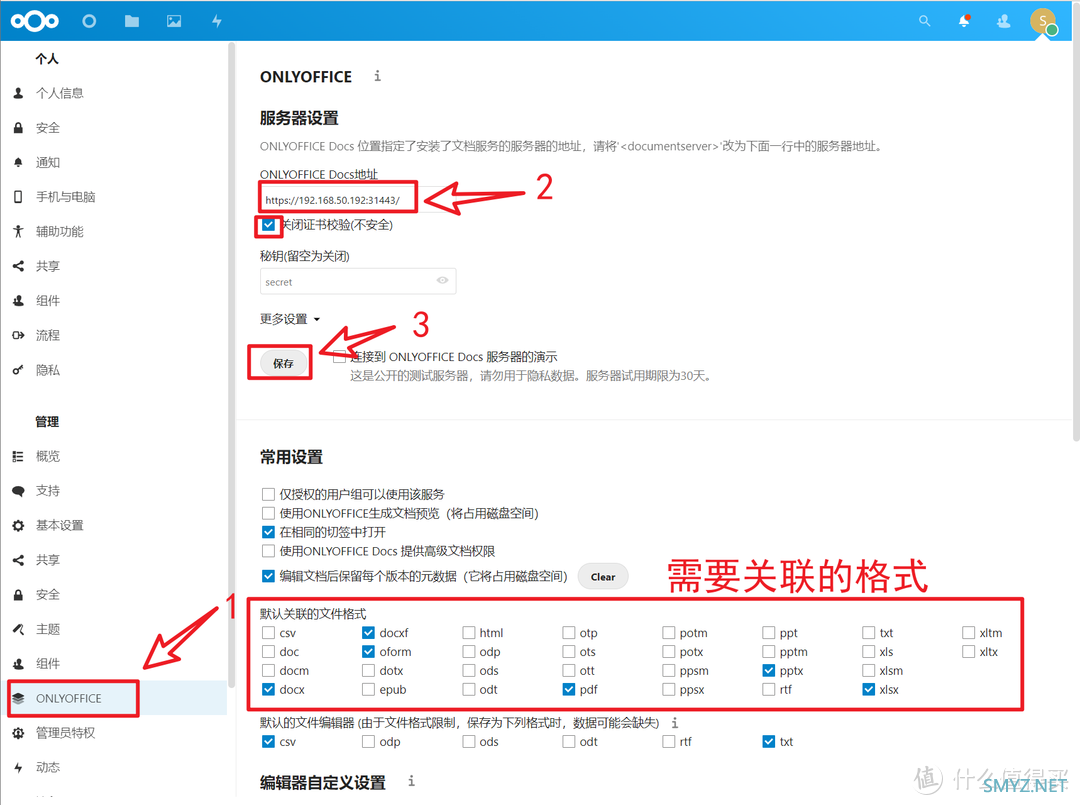Click info icon beside 编辑器自定义设置

pos(411,781)
